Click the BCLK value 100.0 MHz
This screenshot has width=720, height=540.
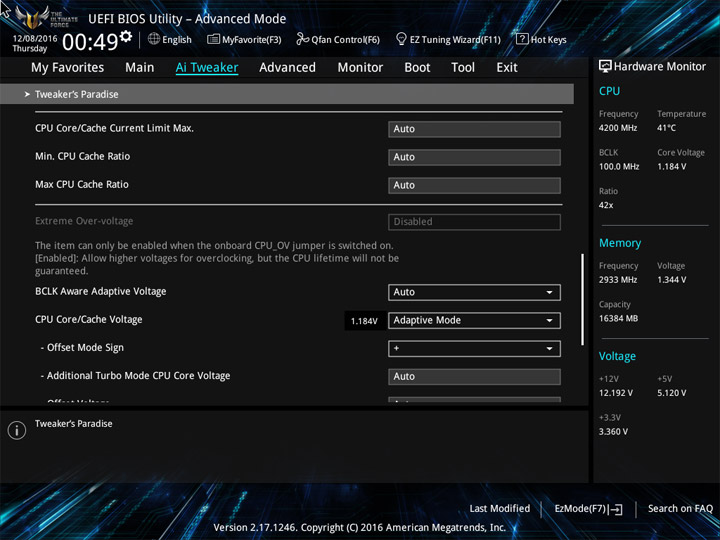click(x=619, y=167)
